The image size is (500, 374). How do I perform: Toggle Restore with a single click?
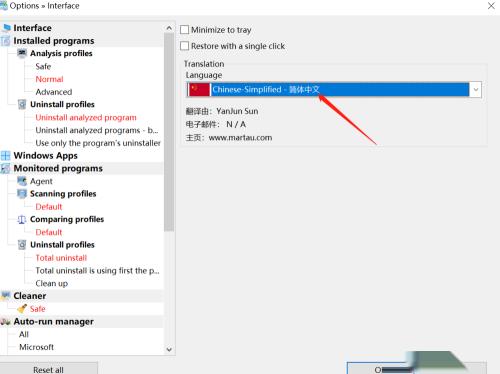point(184,46)
